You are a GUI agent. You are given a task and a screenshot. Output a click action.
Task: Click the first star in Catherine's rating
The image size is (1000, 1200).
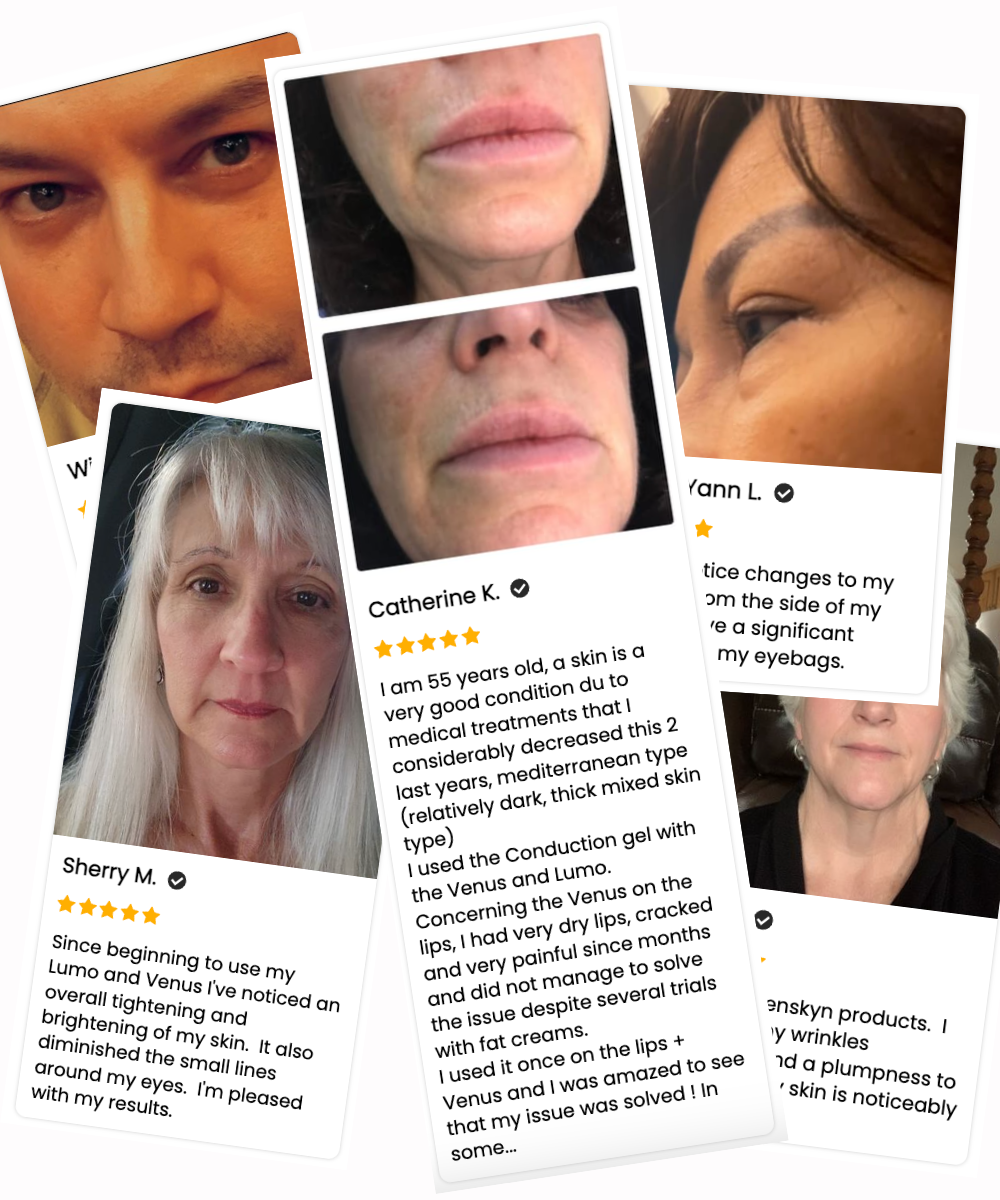click(x=384, y=648)
